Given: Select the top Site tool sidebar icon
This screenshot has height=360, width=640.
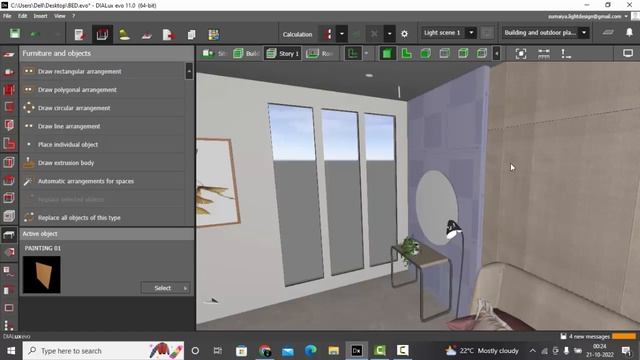Looking at the screenshot, I should [9, 54].
